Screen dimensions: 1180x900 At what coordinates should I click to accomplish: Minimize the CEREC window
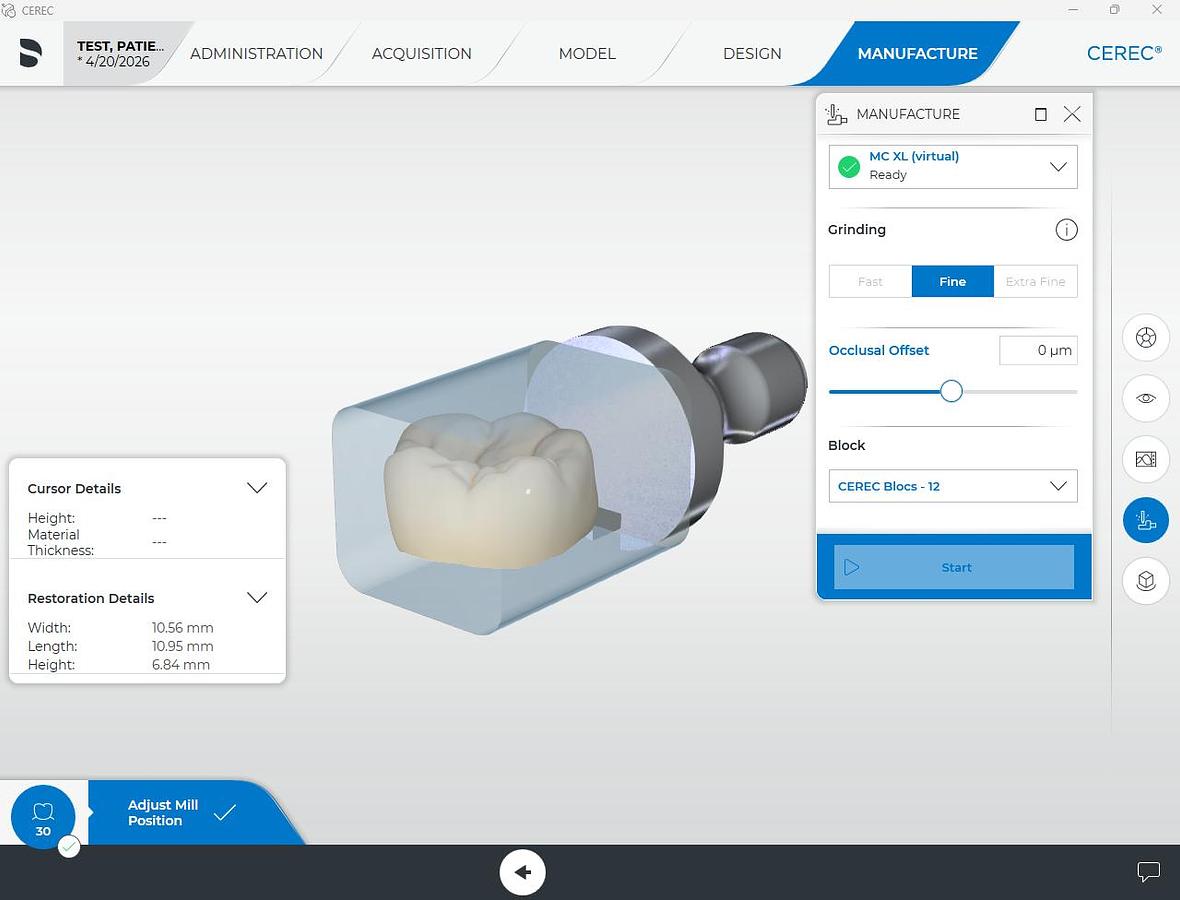pos(1073,10)
